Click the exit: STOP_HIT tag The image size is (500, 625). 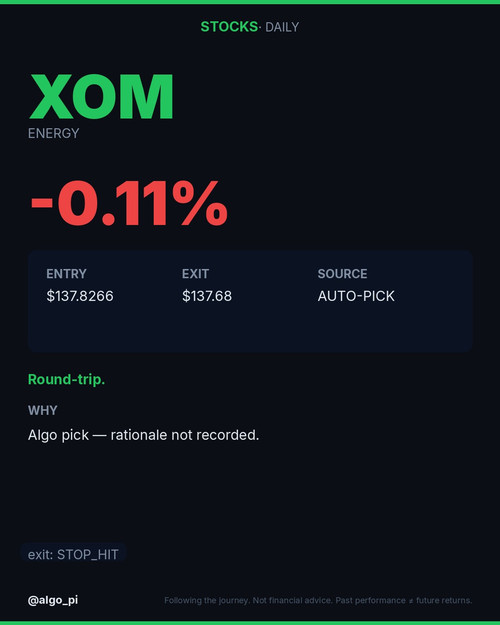click(73, 554)
